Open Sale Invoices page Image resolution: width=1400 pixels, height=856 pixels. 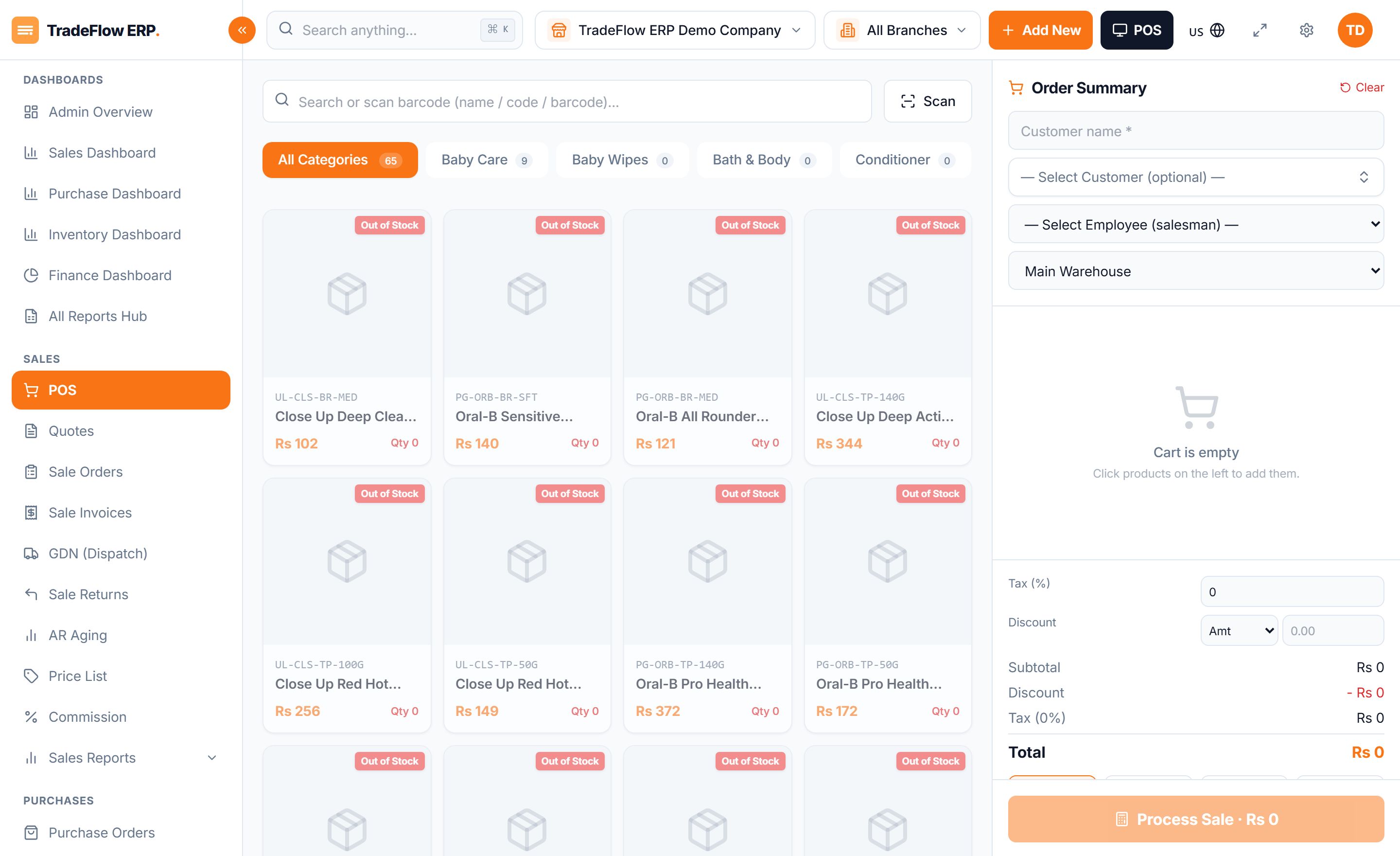[x=121, y=513]
